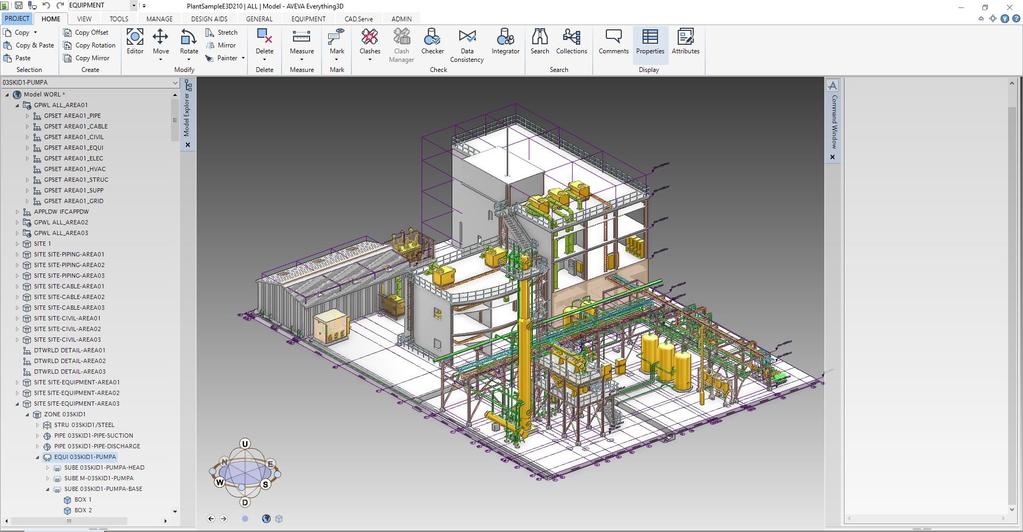Click the S (south) point on compass
The width and height of the screenshot is (1023, 532).
click(266, 484)
